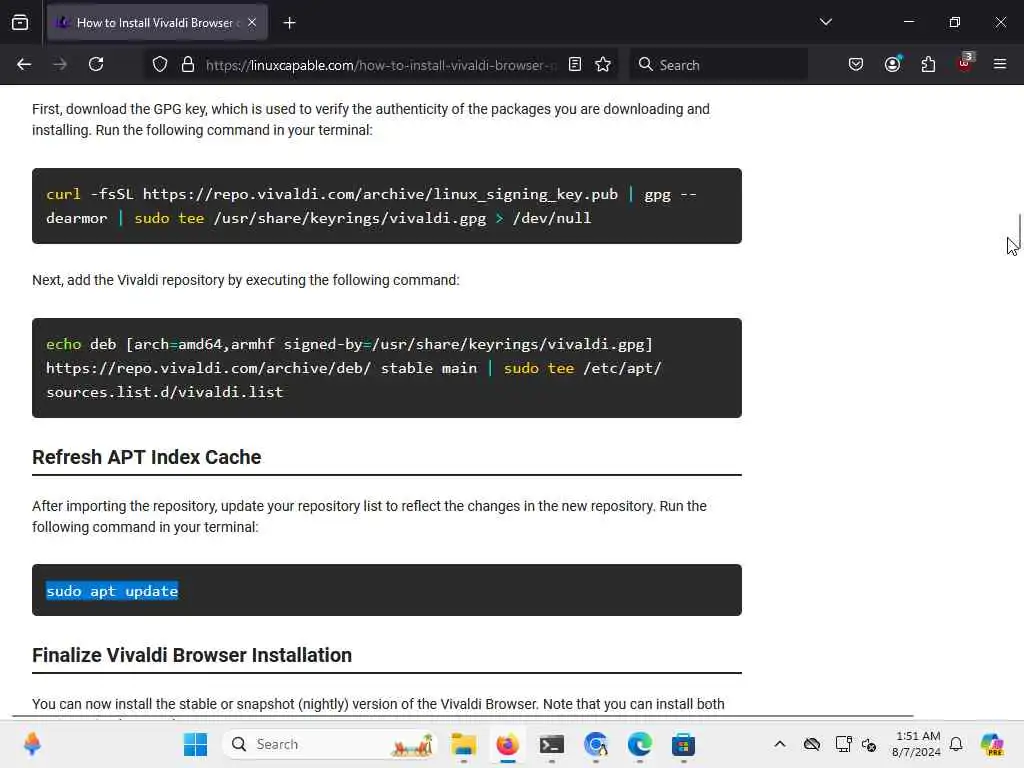Click the echo deb repository command block
1024x768 pixels.
click(387, 368)
